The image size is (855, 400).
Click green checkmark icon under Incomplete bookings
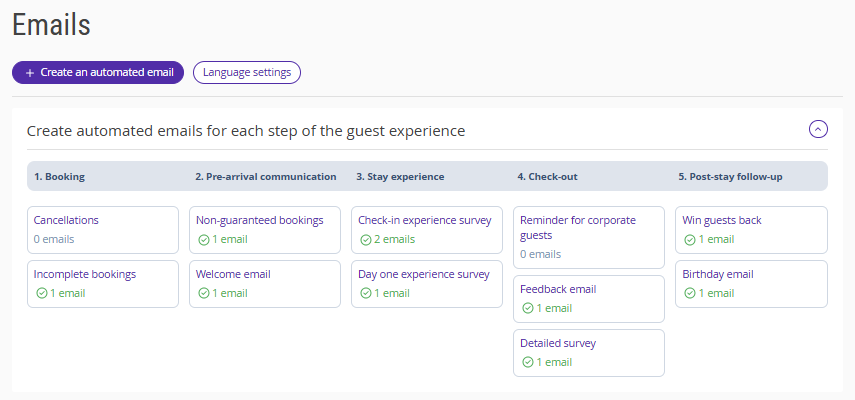[x=42, y=294]
